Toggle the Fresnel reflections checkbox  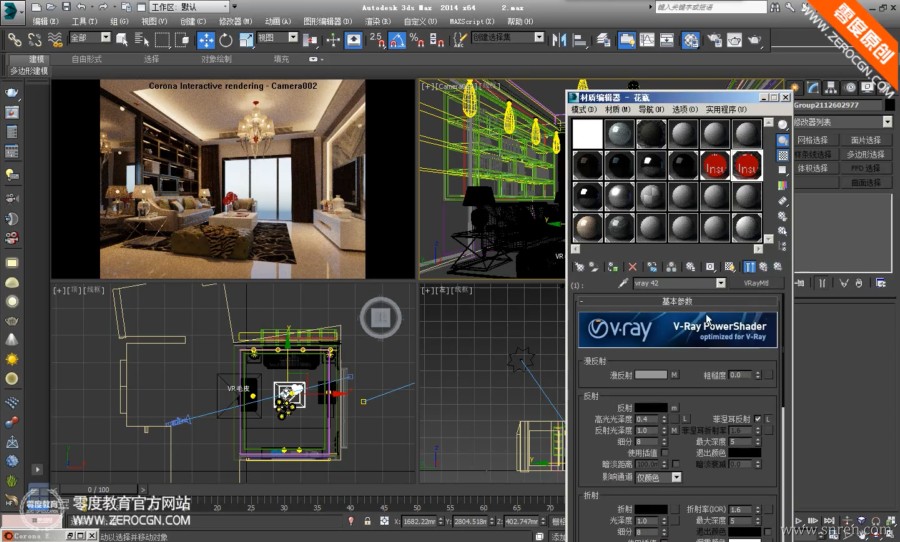(758, 419)
